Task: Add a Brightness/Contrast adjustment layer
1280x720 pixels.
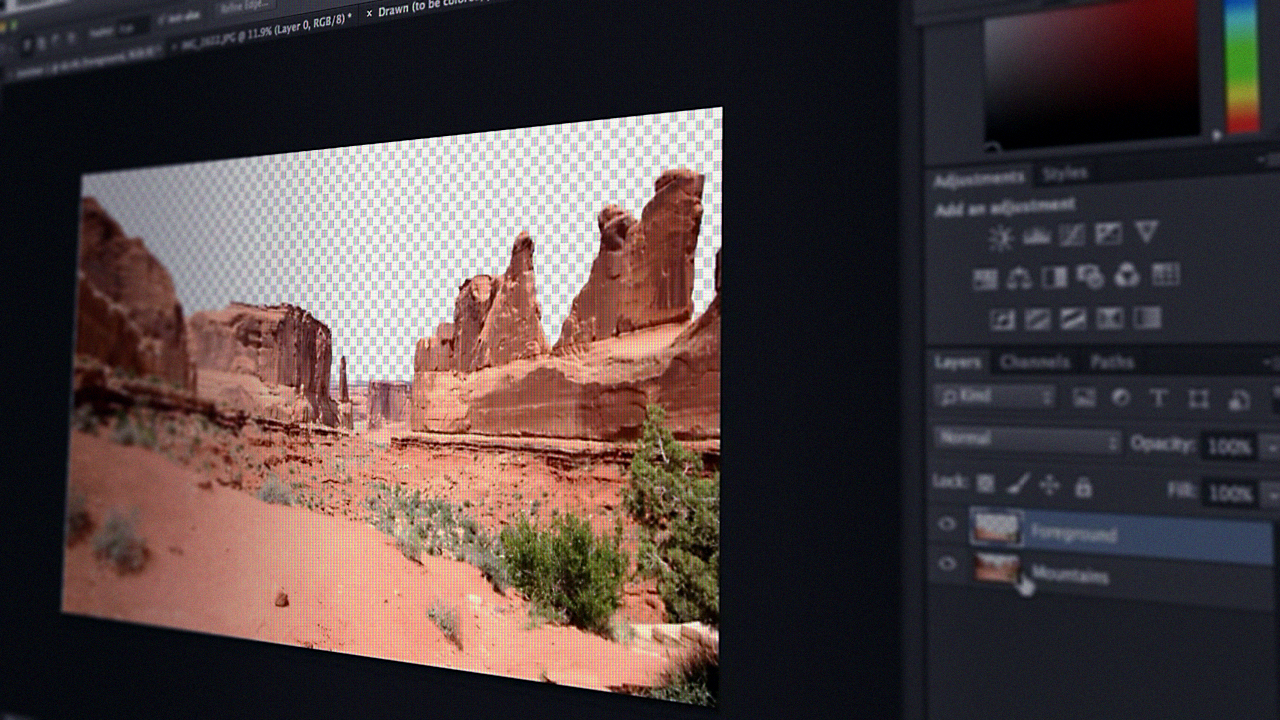Action: [1001, 234]
